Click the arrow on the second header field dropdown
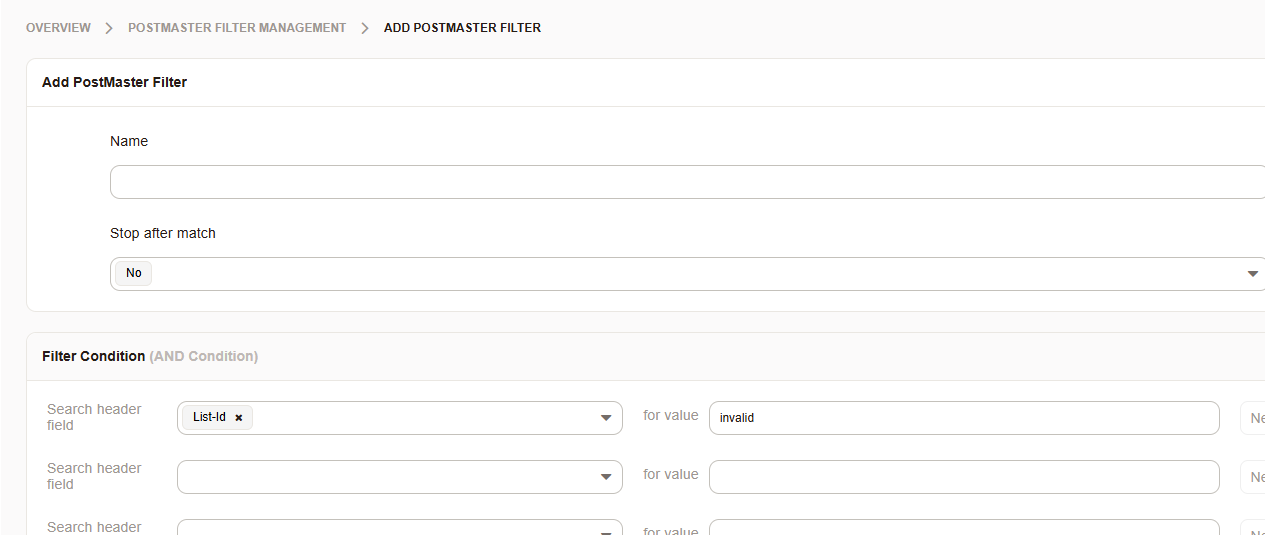 click(x=605, y=477)
